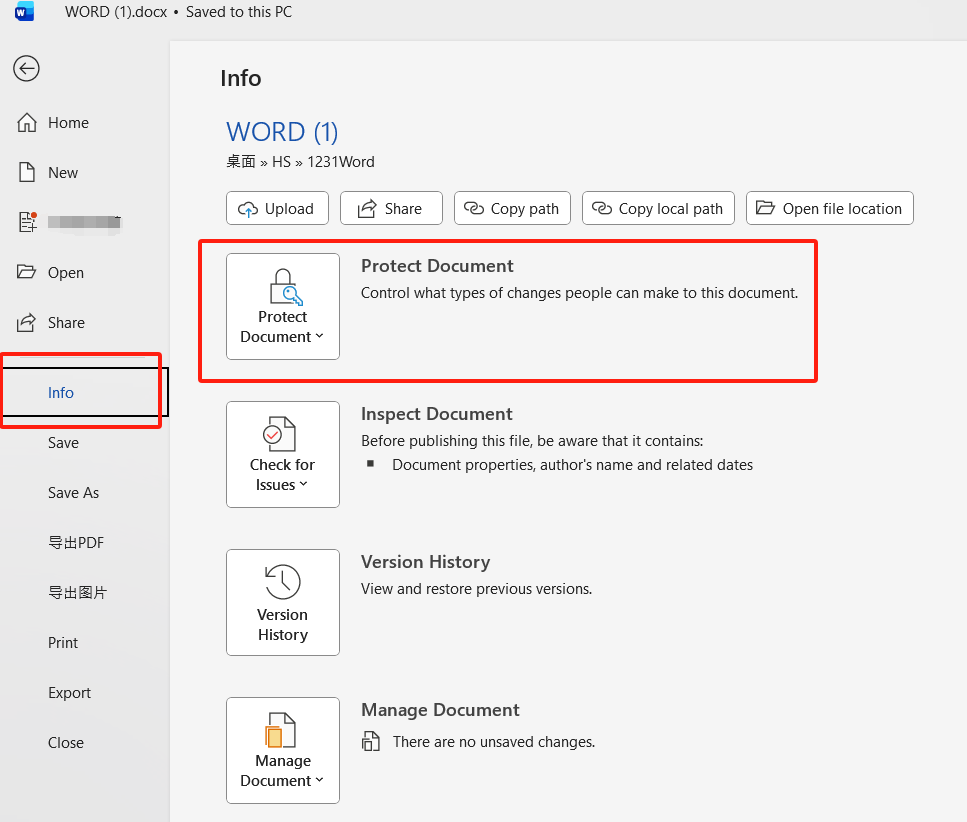The width and height of the screenshot is (967, 822).
Task: Select Export in the left menu
Action: point(69,692)
